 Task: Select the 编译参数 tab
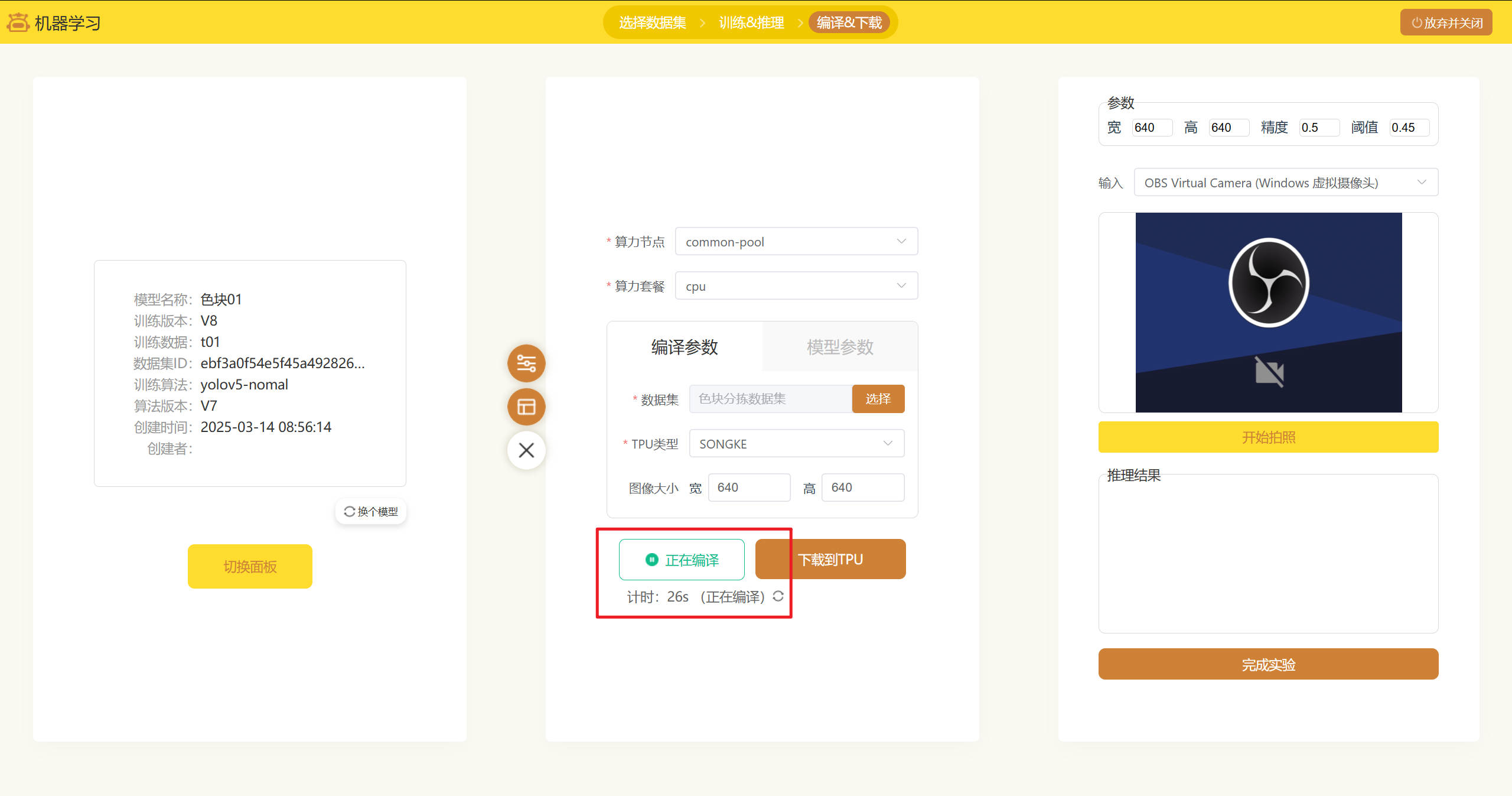coord(684,347)
